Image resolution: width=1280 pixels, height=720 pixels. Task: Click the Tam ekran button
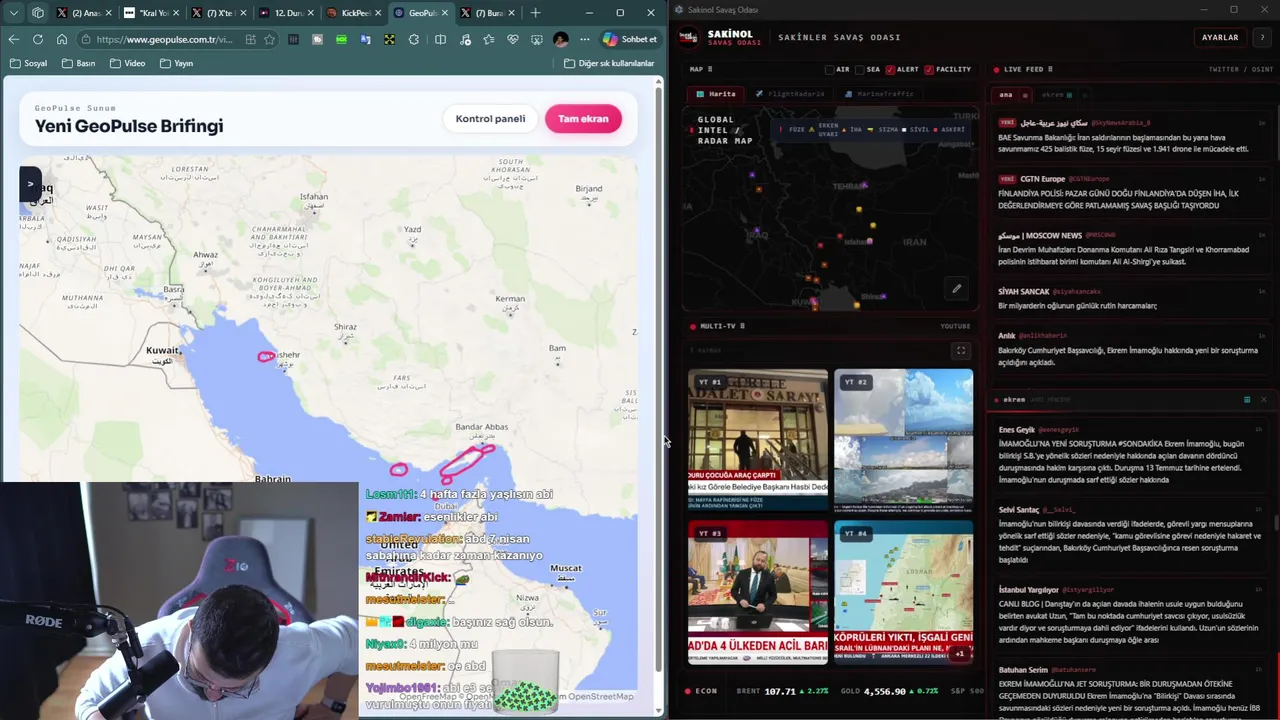(x=583, y=119)
